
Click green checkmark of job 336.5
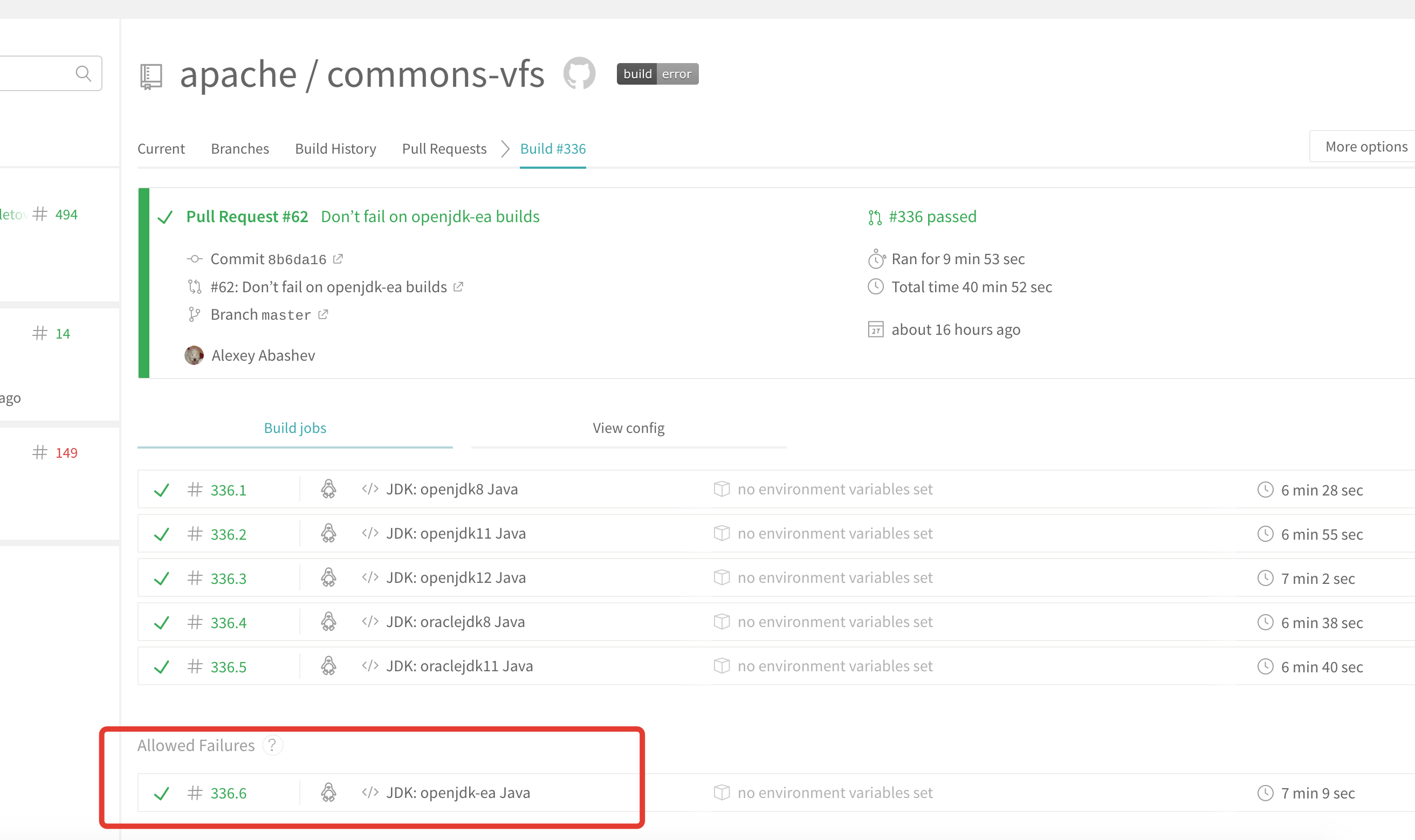pos(162,667)
